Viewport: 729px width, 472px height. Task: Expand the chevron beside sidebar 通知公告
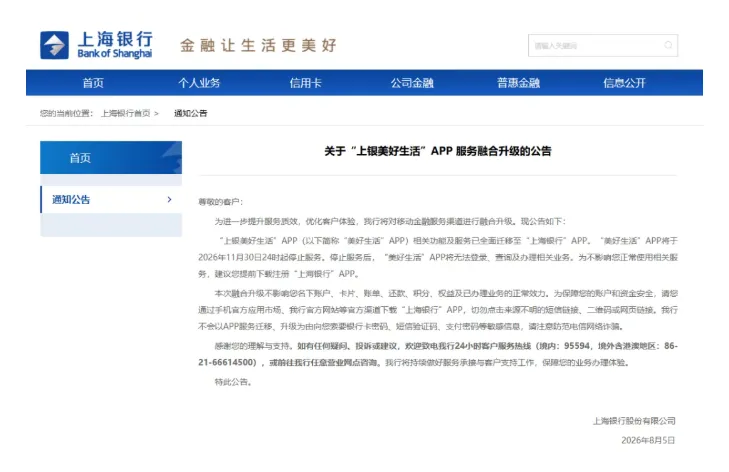tap(169, 199)
